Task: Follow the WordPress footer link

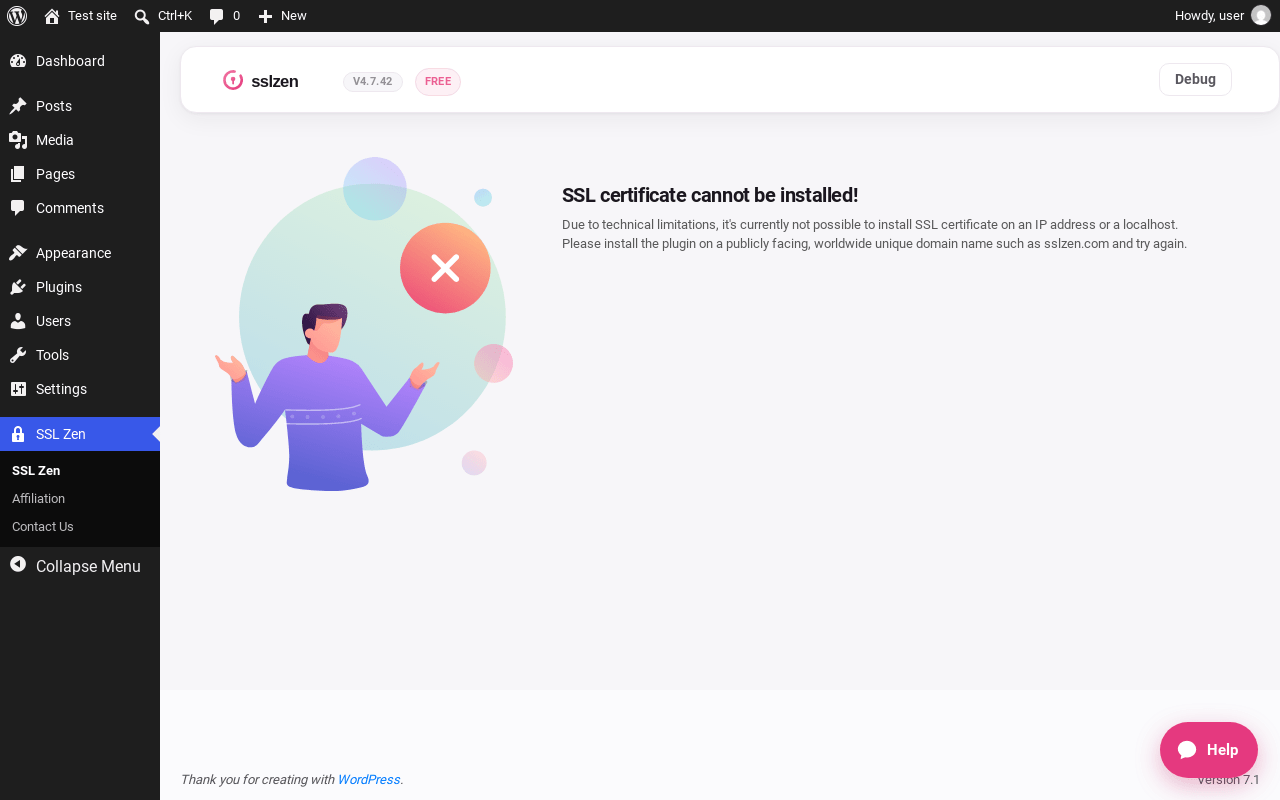Action: pyautogui.click(x=368, y=780)
